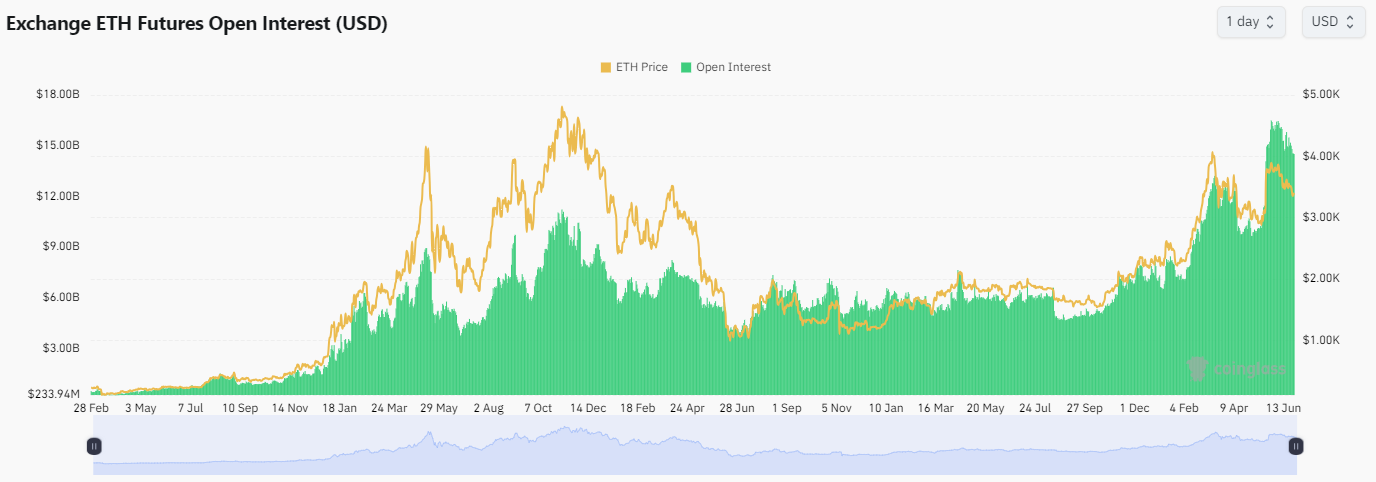Viewport: 1376px width, 482px height.
Task: Click the right range slider pause handle
Action: [1295, 446]
